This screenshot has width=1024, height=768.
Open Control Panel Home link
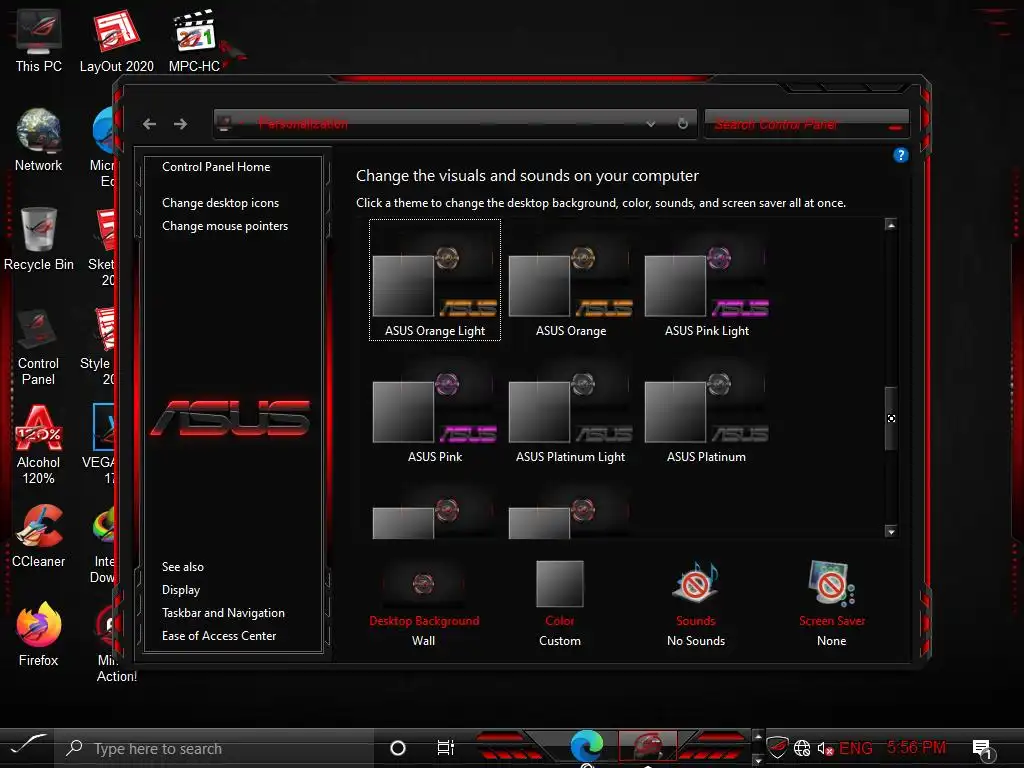[216, 167]
